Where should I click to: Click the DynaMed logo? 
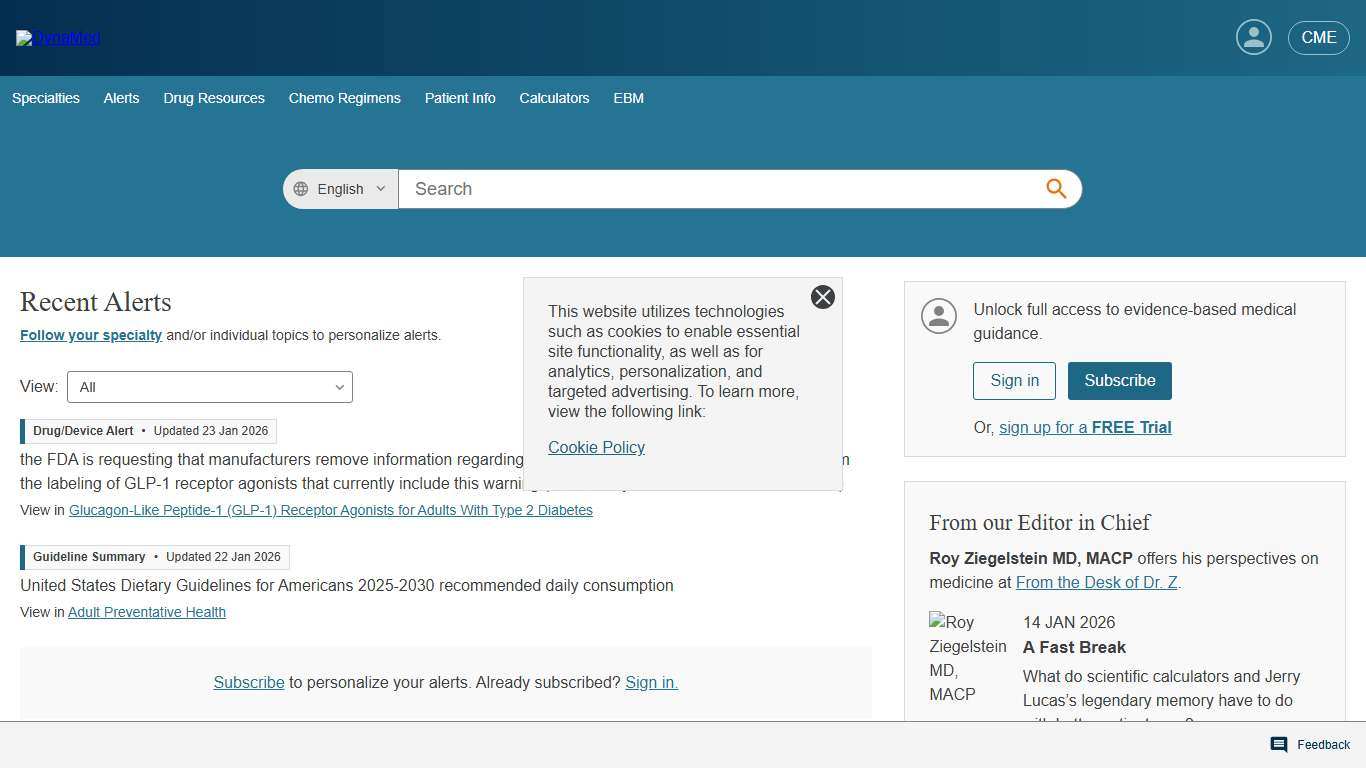58,38
